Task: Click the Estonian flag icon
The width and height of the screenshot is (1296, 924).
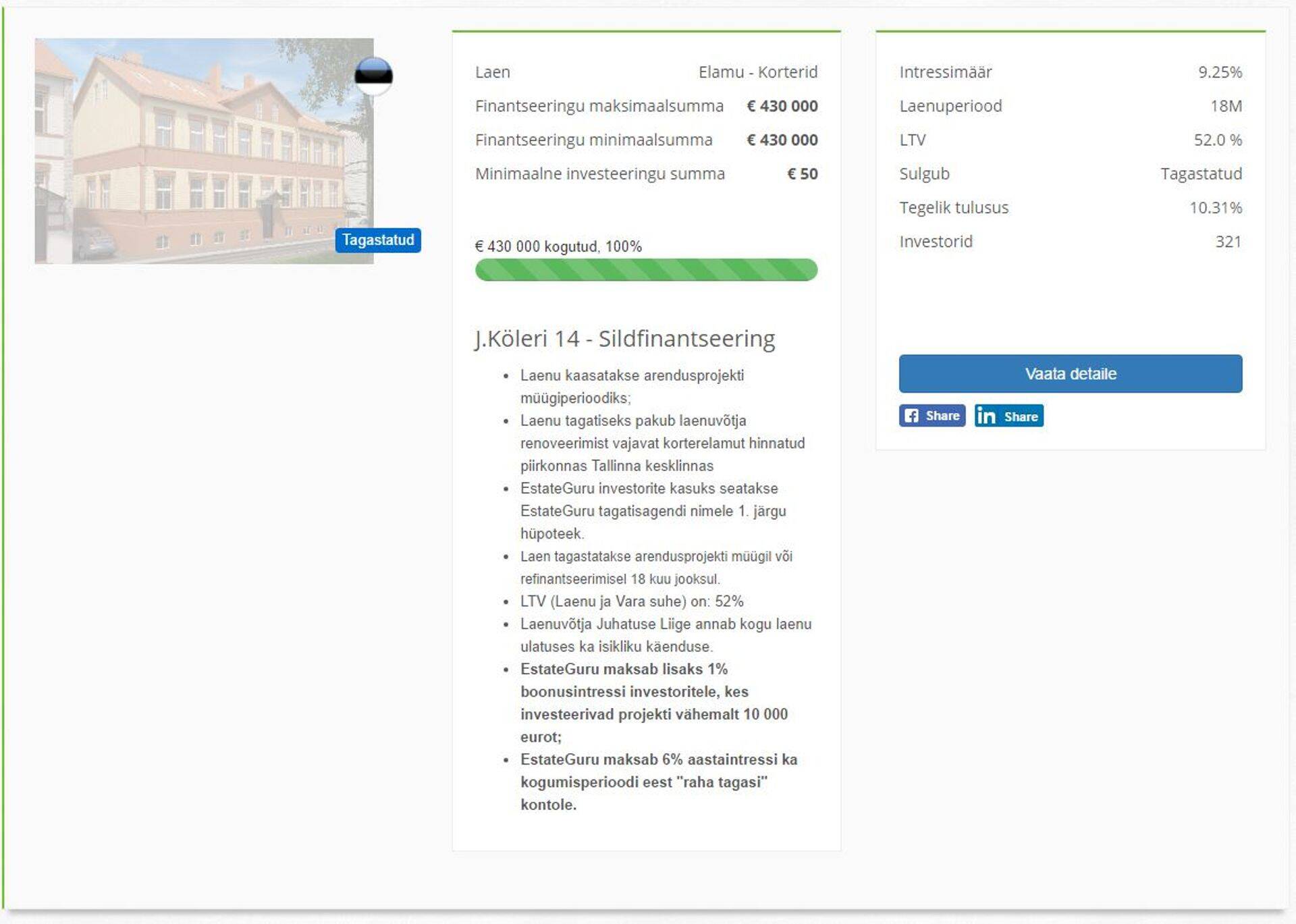Action: pyautogui.click(x=373, y=75)
